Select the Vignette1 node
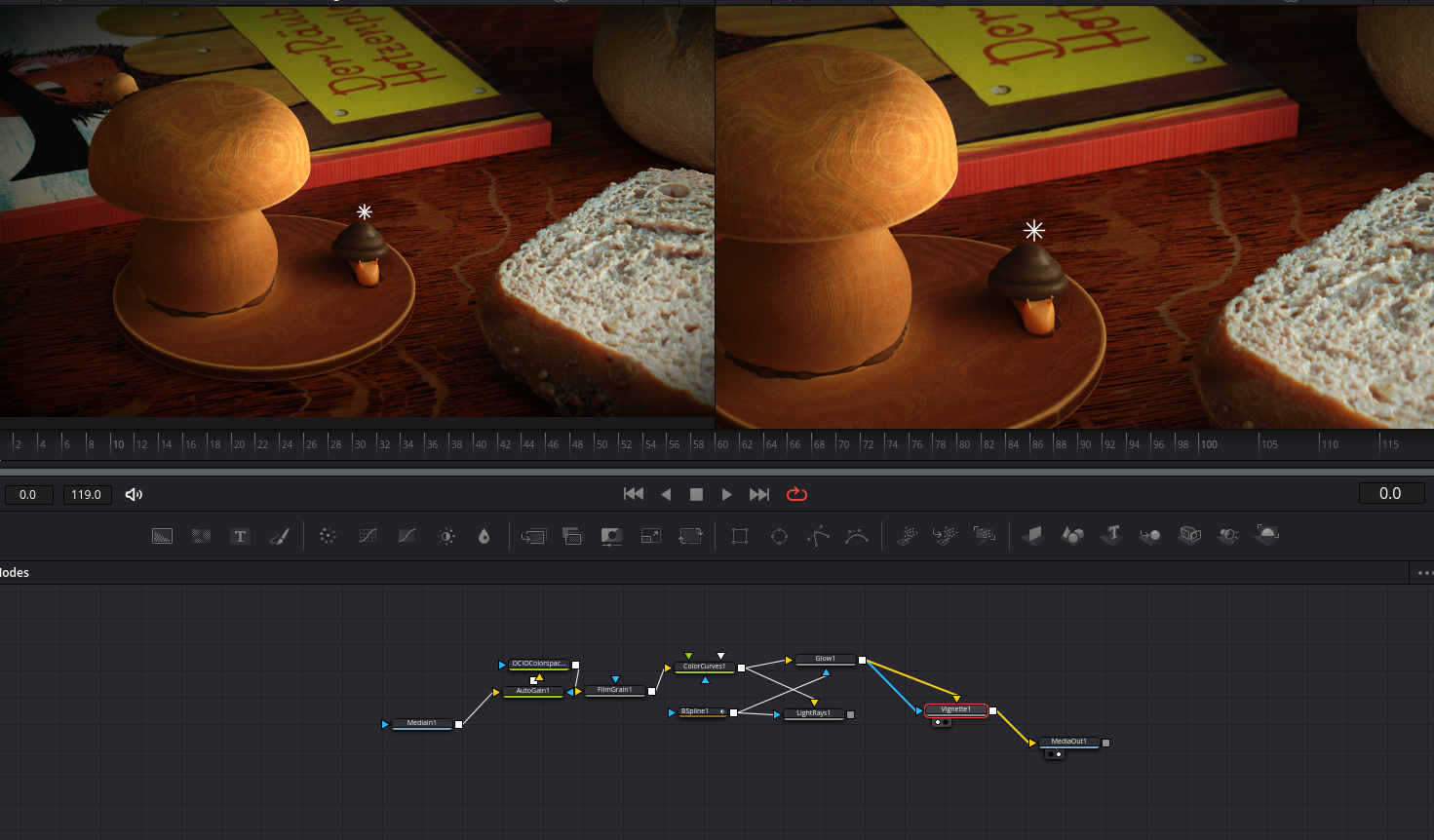This screenshot has height=840, width=1434. (x=956, y=709)
